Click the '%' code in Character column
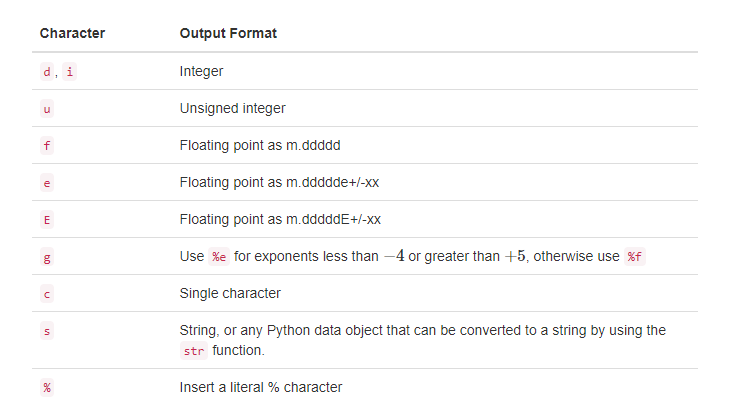 [x=47, y=388]
